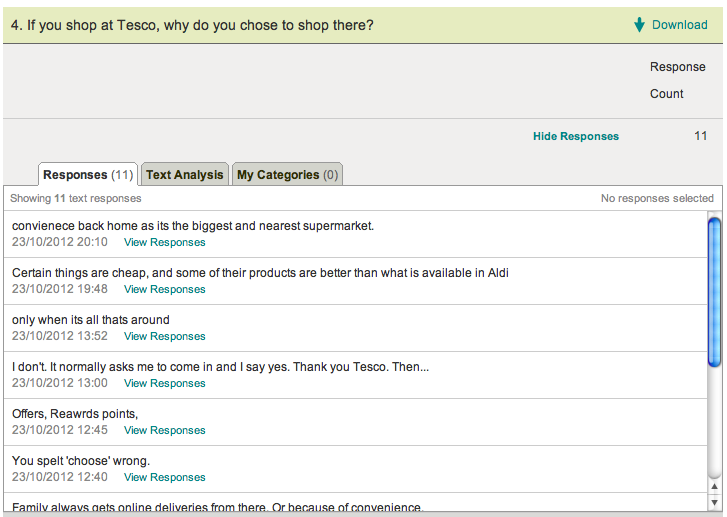Select the 'only when its all thats around' response
727x517 pixels.
click(x=91, y=320)
